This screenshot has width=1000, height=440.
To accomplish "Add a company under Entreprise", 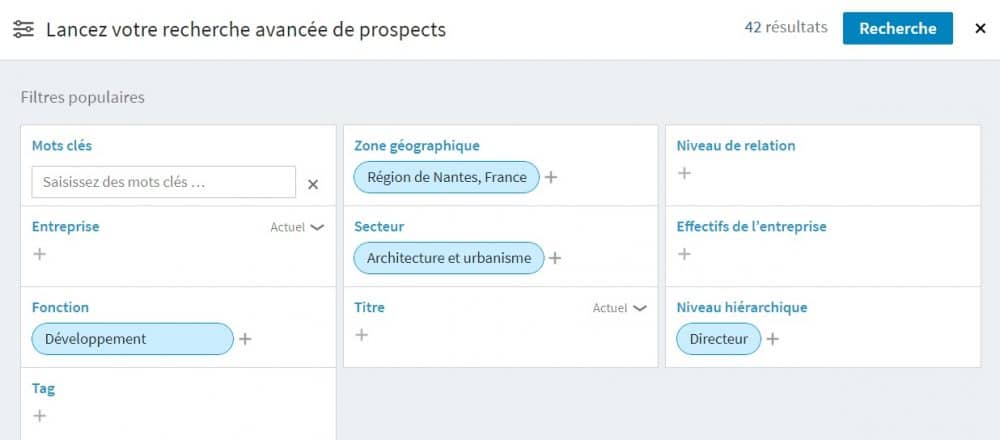I will point(40,254).
